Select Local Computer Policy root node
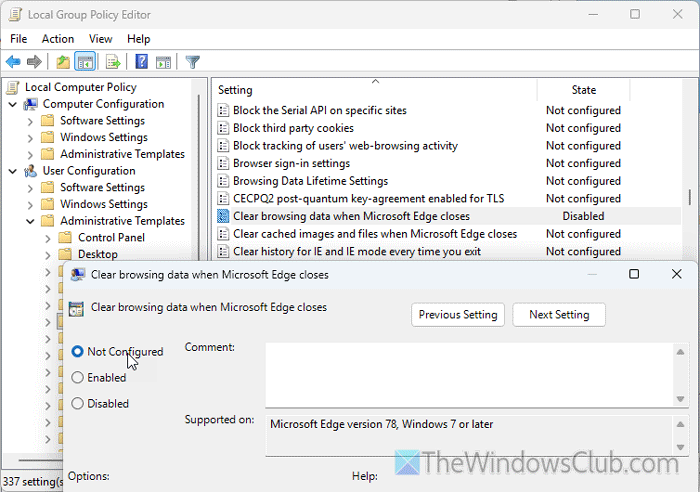This screenshot has height=492, width=700. point(81,87)
